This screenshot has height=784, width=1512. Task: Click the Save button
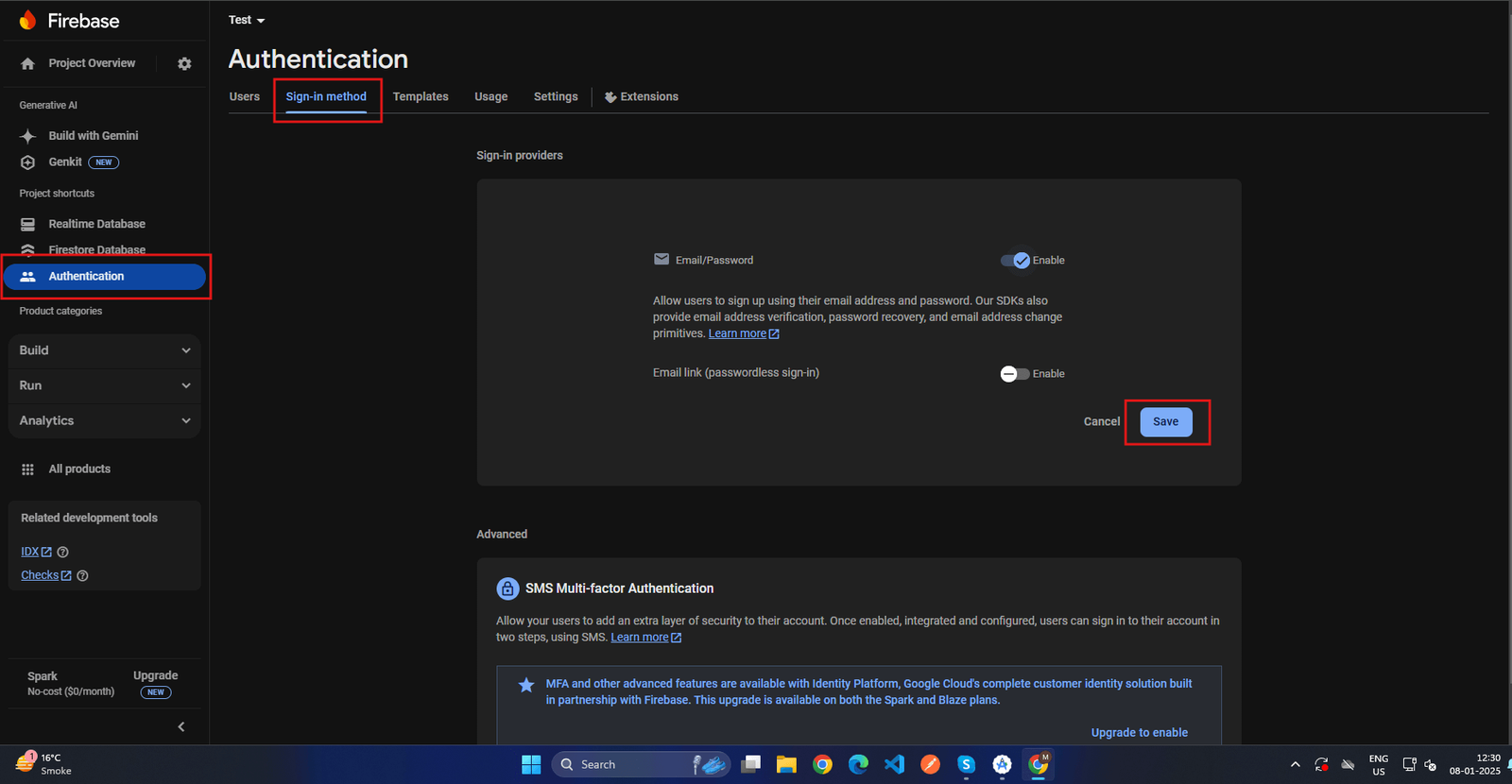(x=1165, y=421)
